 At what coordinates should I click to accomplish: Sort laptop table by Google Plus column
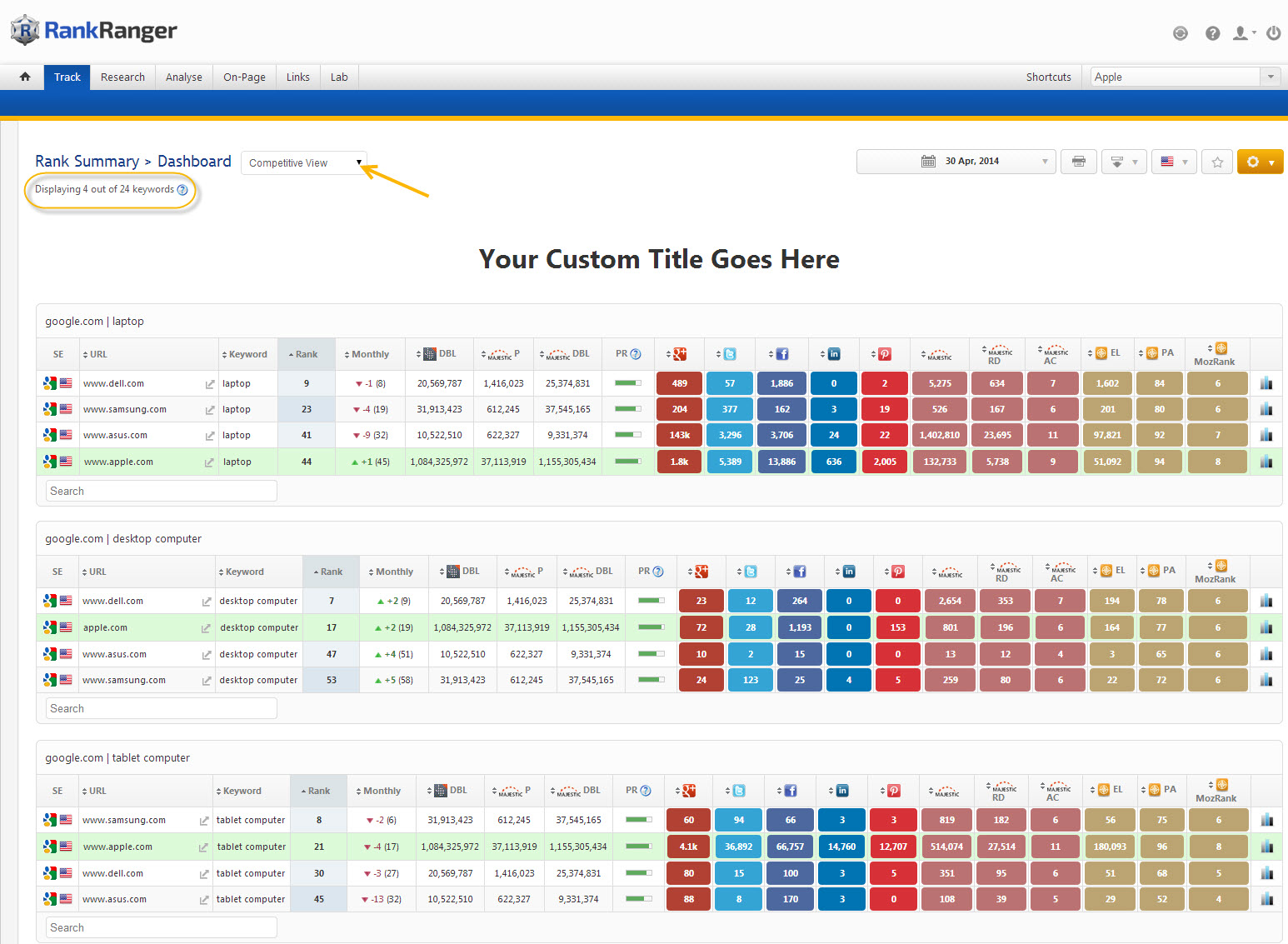coord(678,354)
